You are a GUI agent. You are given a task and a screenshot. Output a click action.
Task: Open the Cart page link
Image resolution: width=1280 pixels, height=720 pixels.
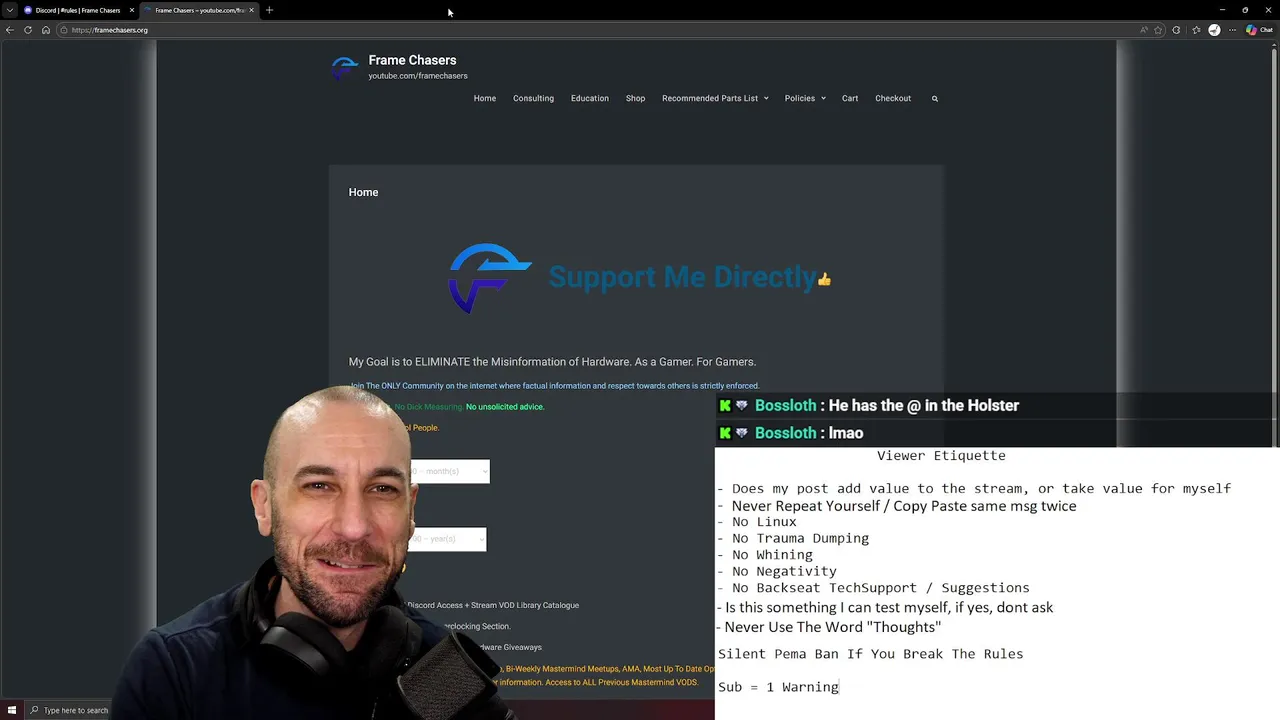(850, 98)
